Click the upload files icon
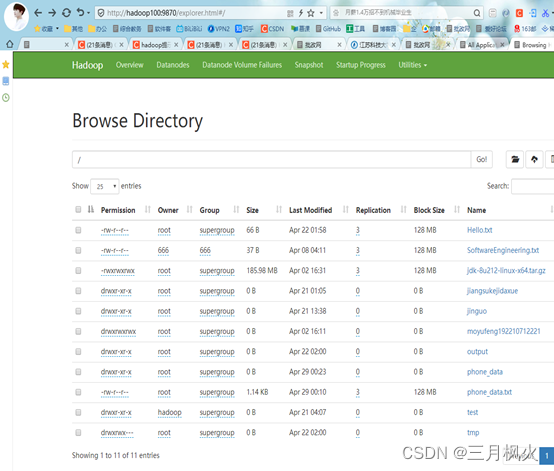Screen dimensions: 554x471 tap(534, 159)
